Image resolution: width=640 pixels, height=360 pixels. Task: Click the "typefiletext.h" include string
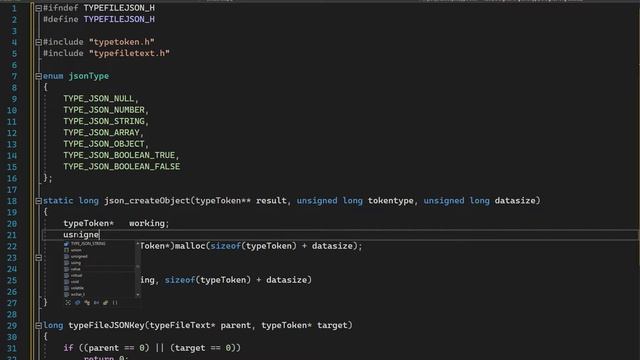coord(129,53)
